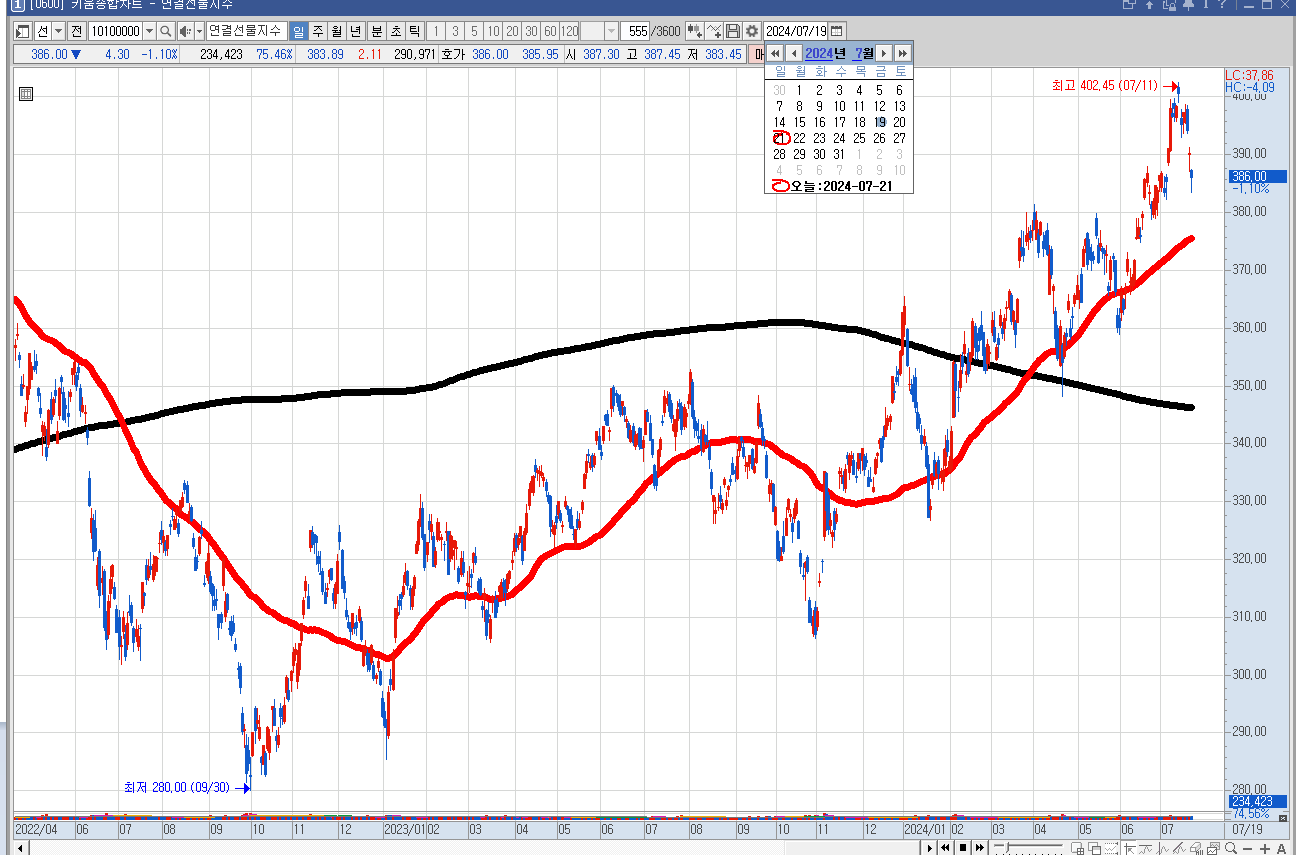Expand the symbol code 10100000 dropdown

(x=150, y=31)
